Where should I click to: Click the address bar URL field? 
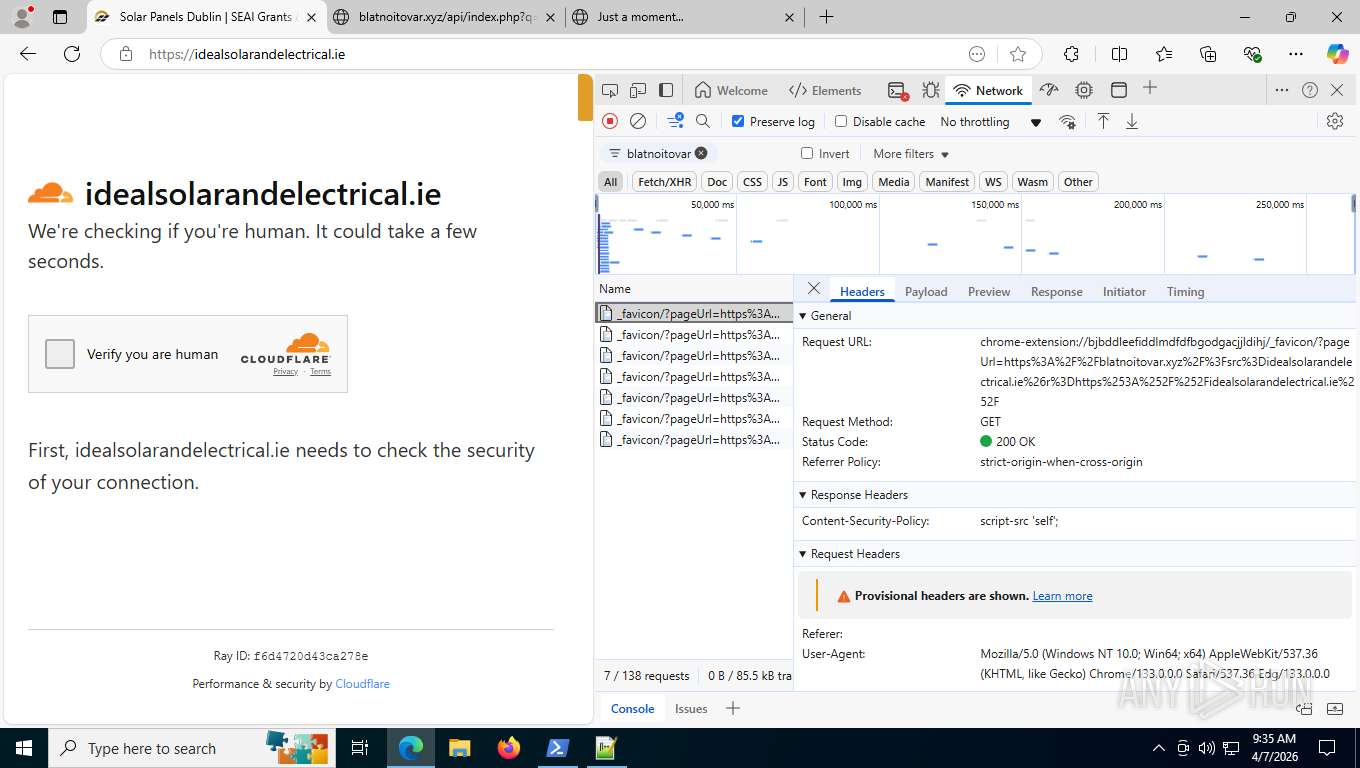point(555,54)
